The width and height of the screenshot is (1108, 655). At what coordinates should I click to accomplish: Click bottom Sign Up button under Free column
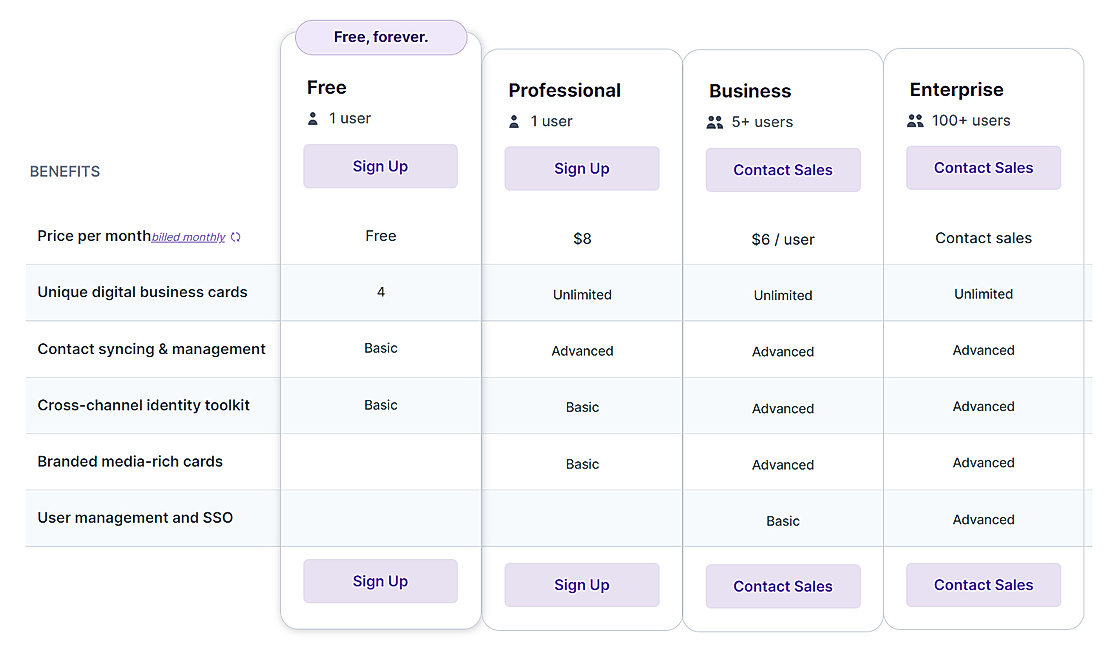(x=380, y=580)
